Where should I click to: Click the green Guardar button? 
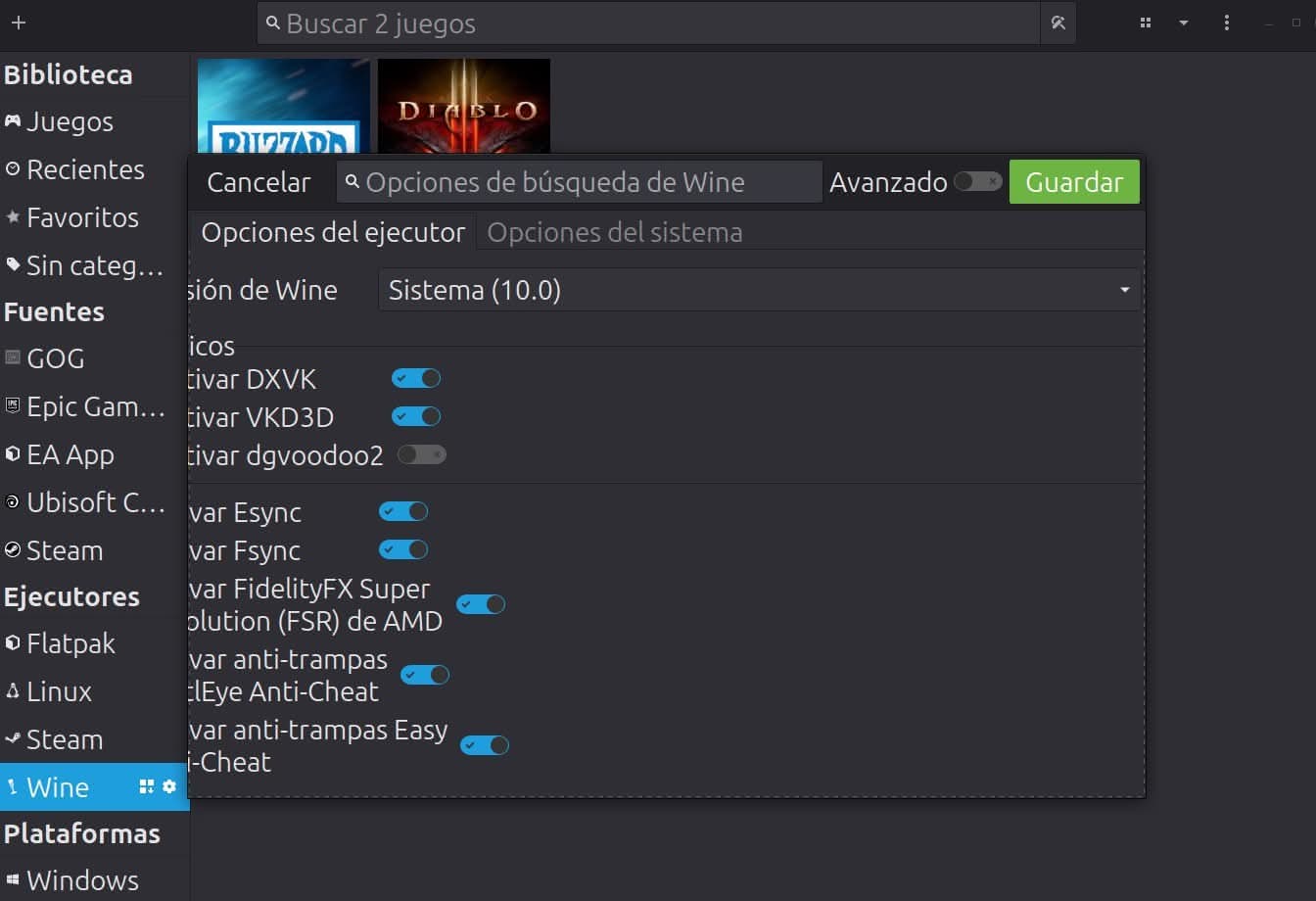pyautogui.click(x=1074, y=182)
